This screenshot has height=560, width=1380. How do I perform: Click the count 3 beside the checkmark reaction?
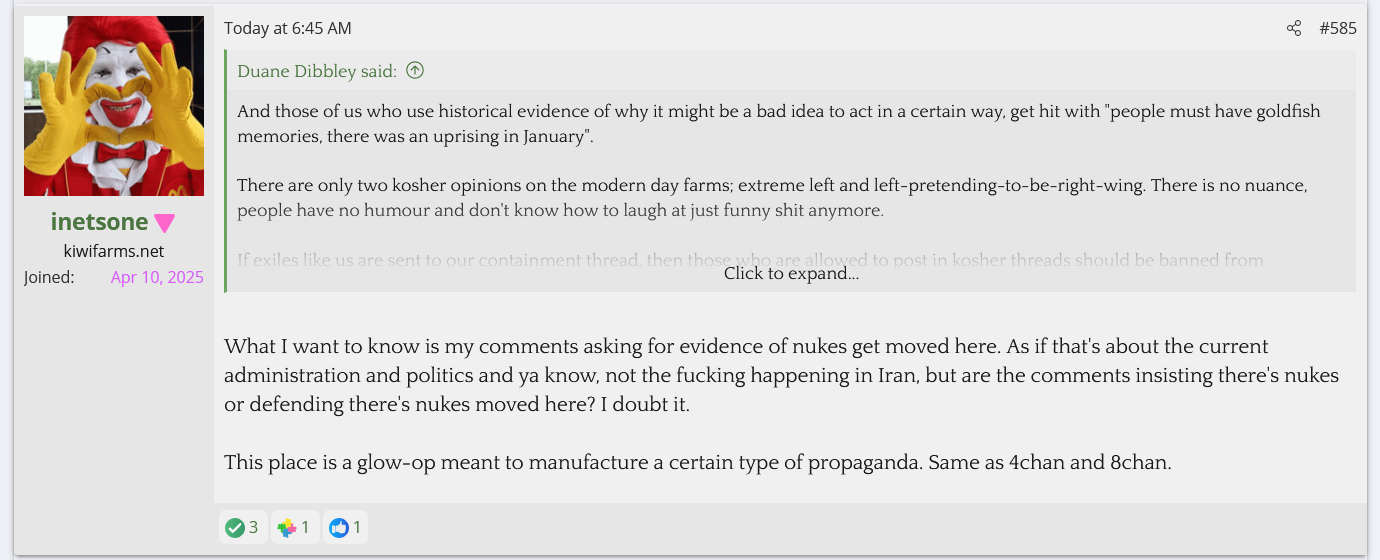click(254, 527)
